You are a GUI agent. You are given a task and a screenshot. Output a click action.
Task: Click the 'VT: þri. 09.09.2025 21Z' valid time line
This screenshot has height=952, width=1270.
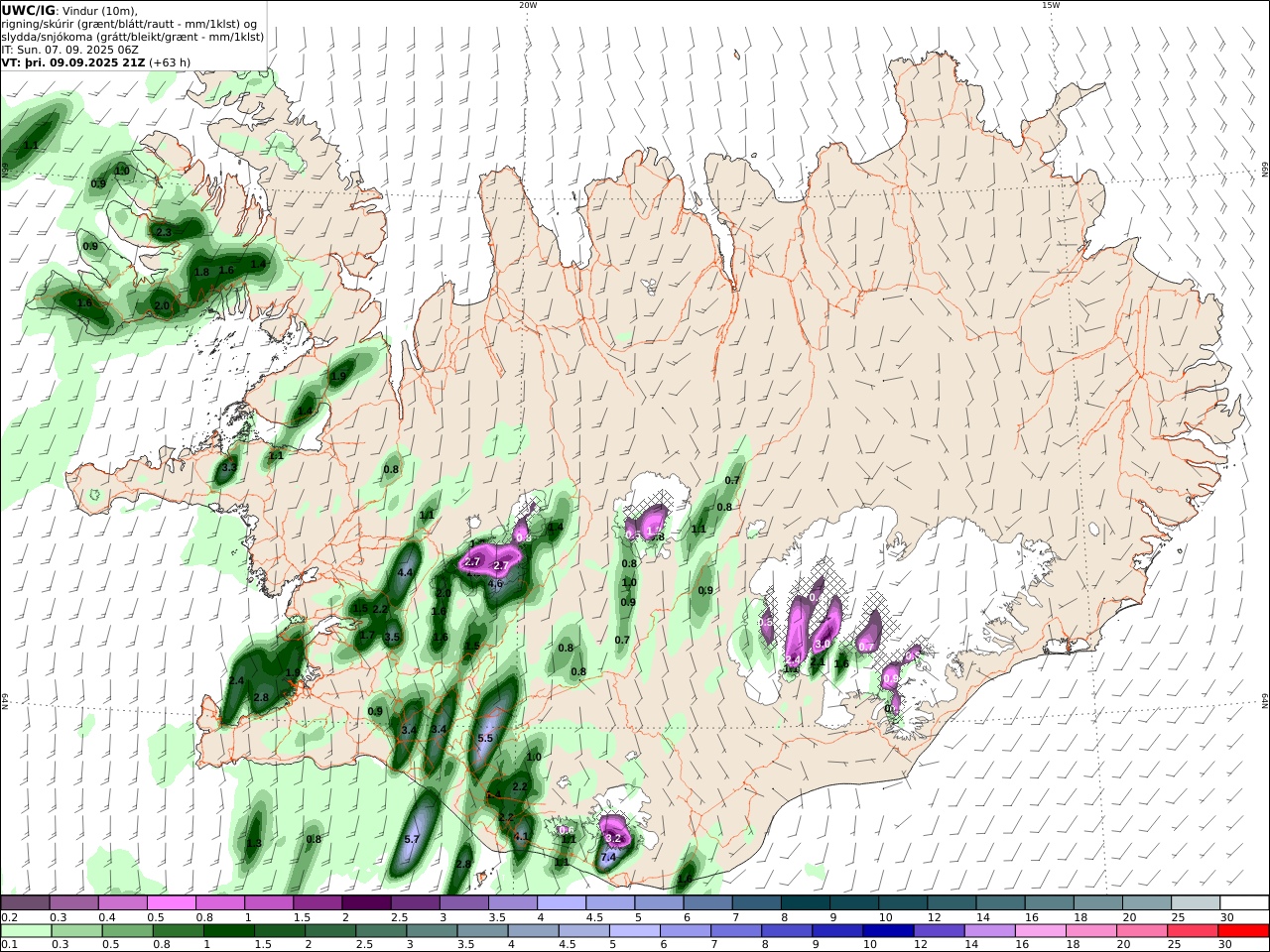click(74, 61)
